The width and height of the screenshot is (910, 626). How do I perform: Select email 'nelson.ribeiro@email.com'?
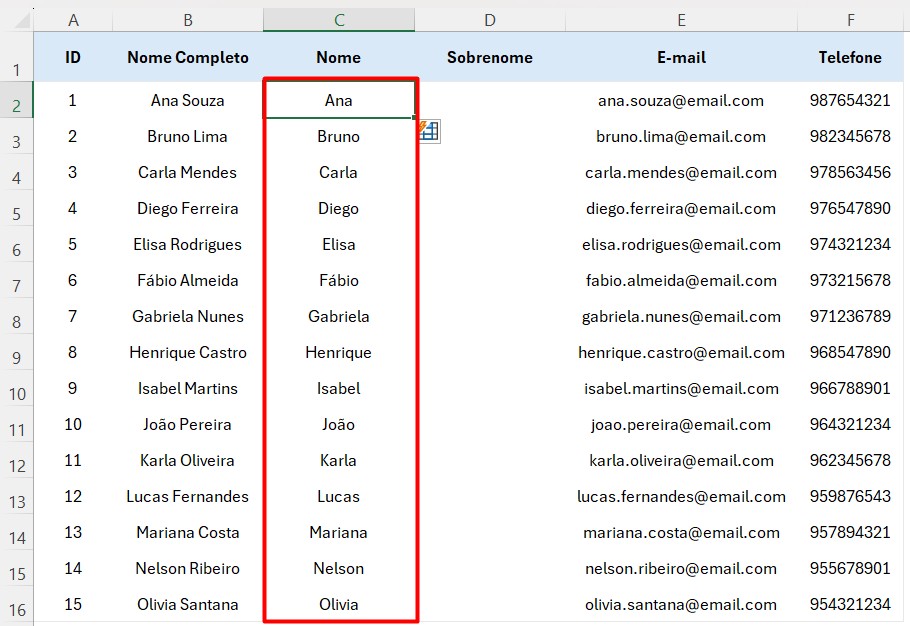click(681, 568)
